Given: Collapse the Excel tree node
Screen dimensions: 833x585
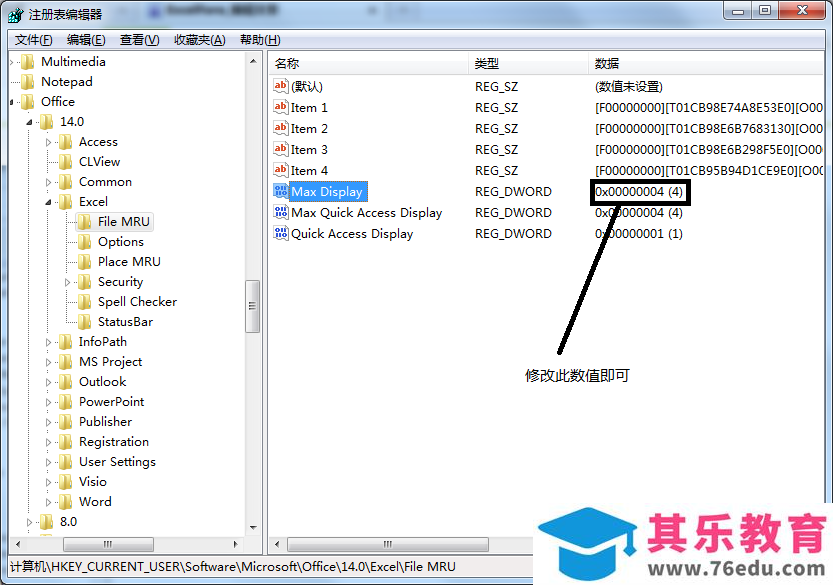Looking at the screenshot, I should [48, 202].
